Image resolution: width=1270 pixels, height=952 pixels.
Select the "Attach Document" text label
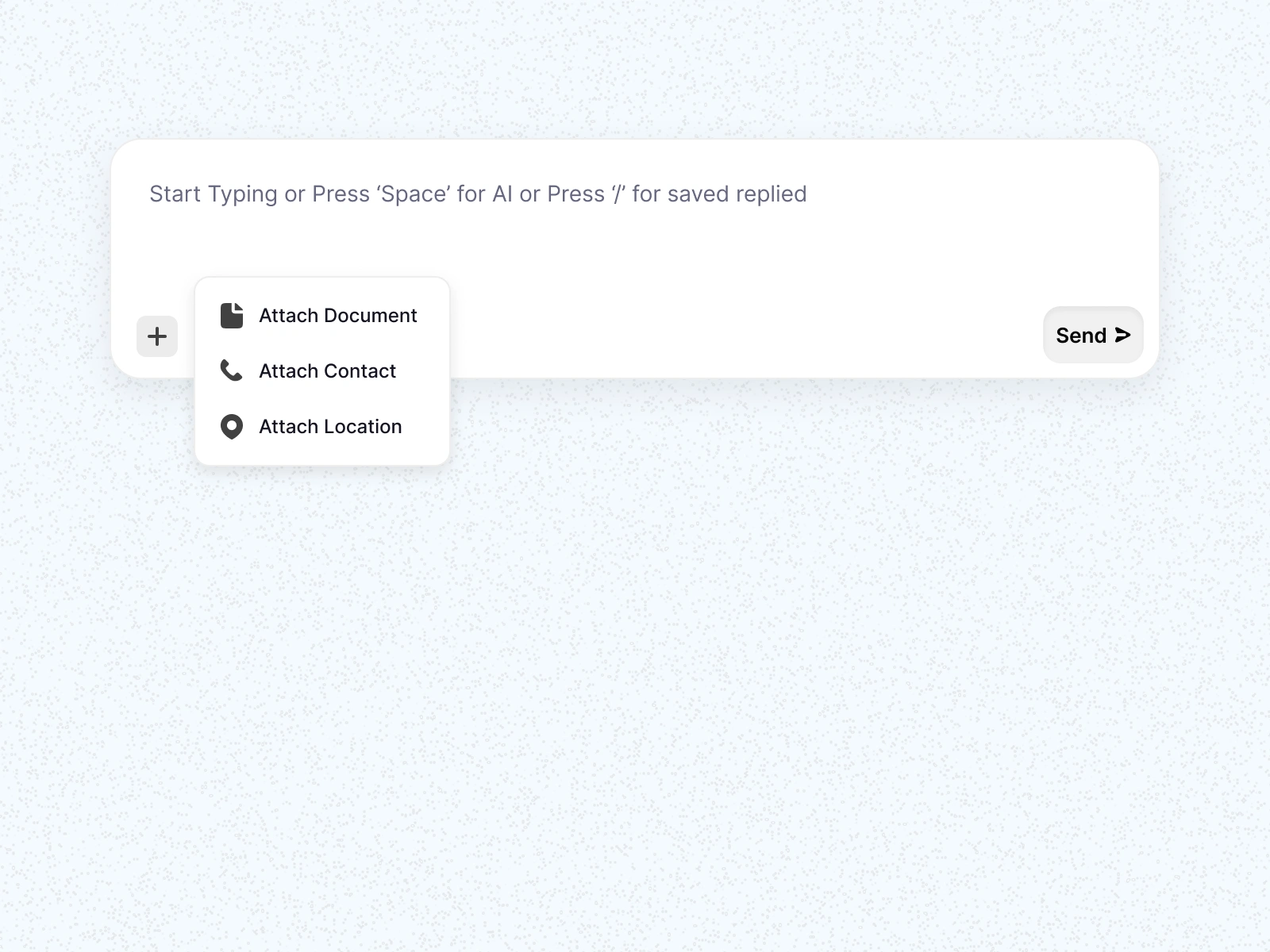point(337,316)
